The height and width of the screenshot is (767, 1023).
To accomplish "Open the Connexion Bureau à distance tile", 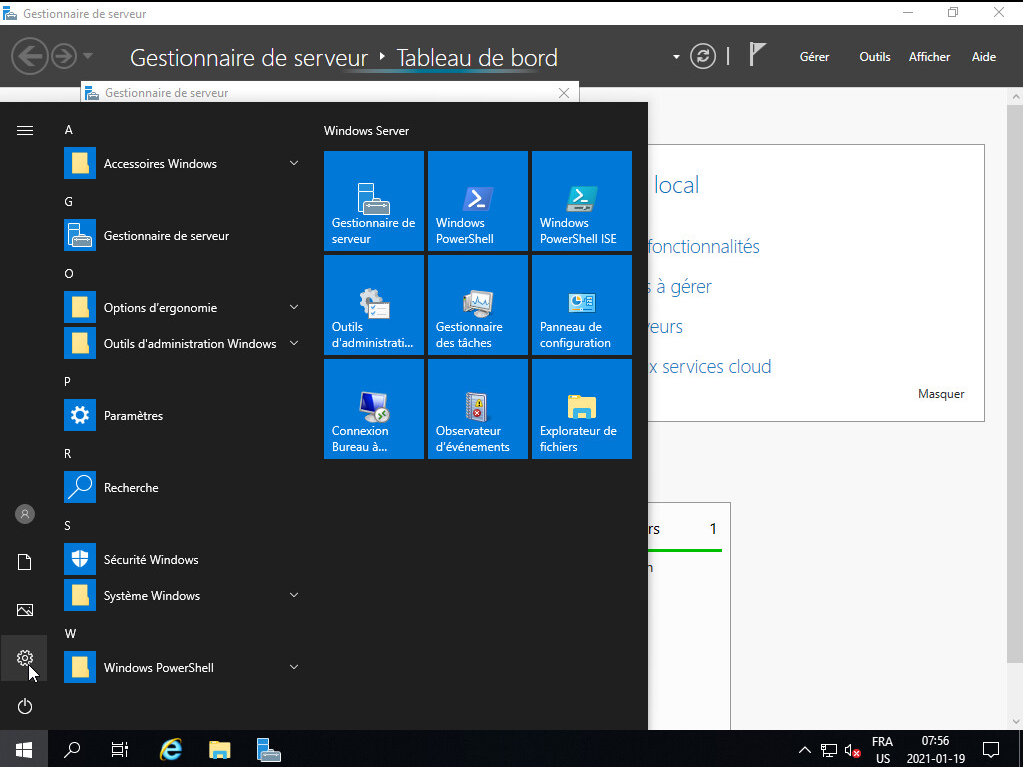I will pyautogui.click(x=373, y=409).
